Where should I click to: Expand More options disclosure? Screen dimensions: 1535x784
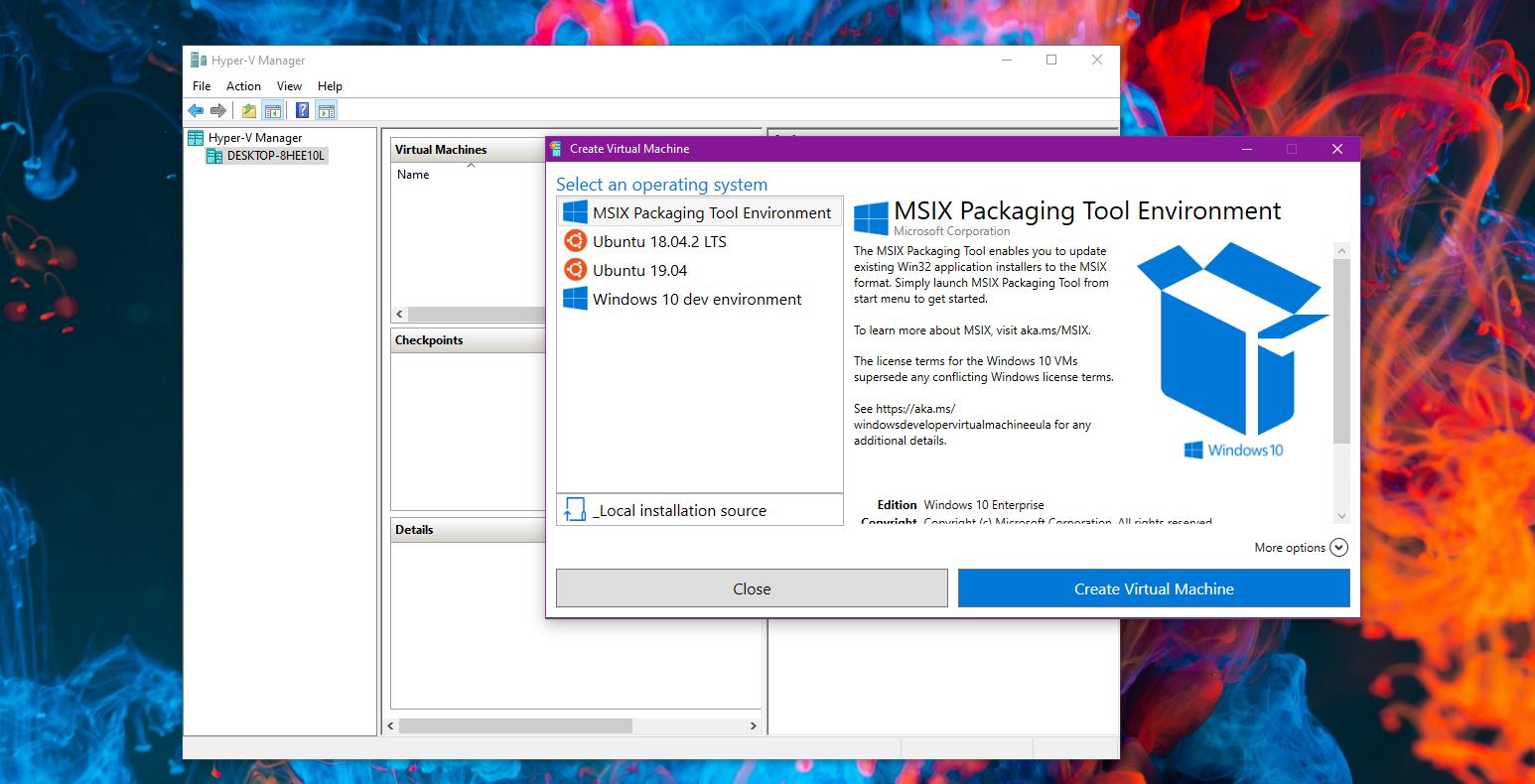click(1338, 547)
